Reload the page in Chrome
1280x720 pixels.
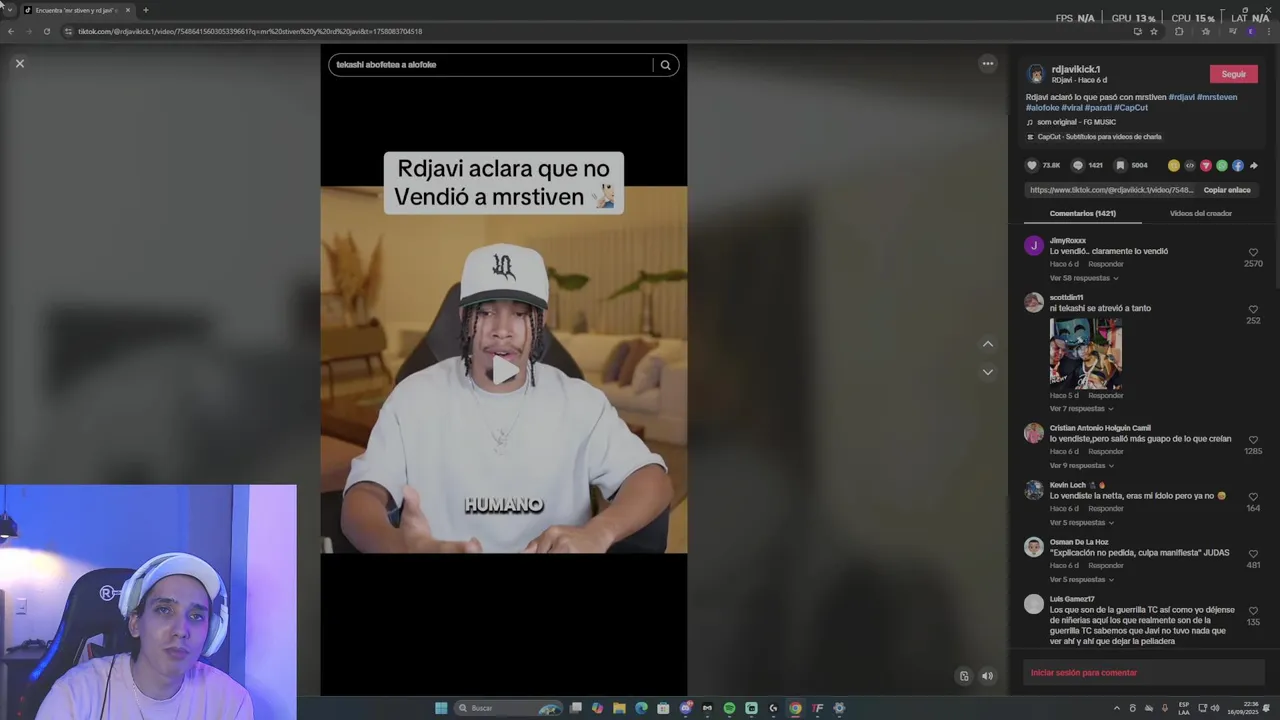(46, 32)
